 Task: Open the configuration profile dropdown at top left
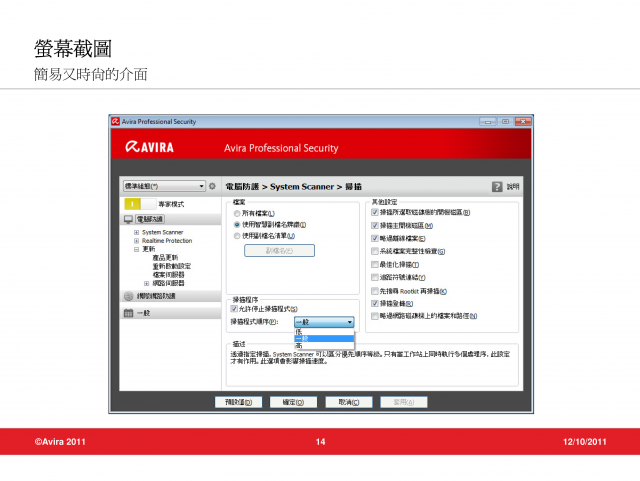[x=164, y=186]
